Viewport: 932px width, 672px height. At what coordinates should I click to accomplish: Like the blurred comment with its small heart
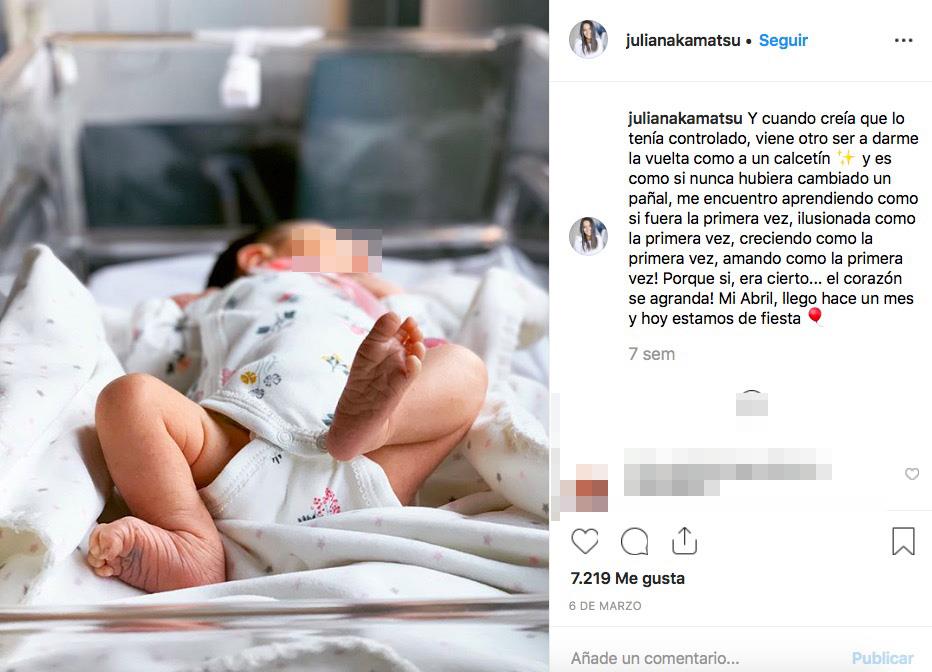pos(912,474)
